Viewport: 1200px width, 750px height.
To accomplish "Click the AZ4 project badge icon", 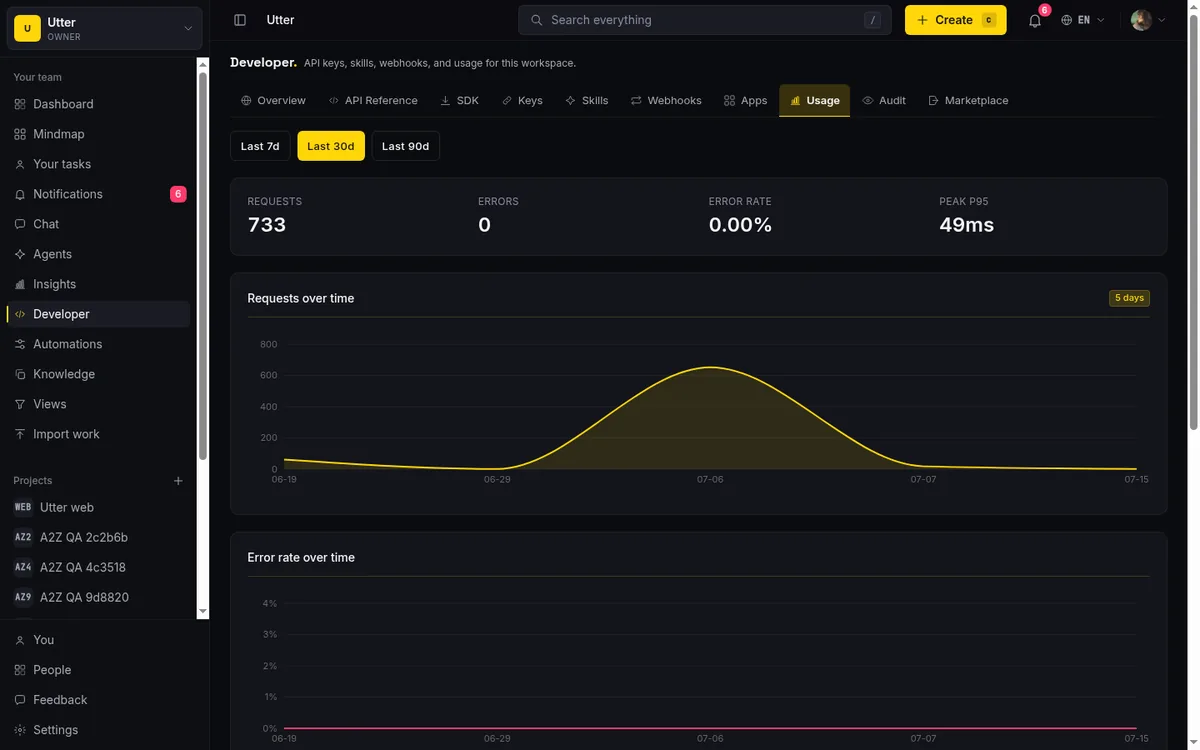I will (x=23, y=567).
